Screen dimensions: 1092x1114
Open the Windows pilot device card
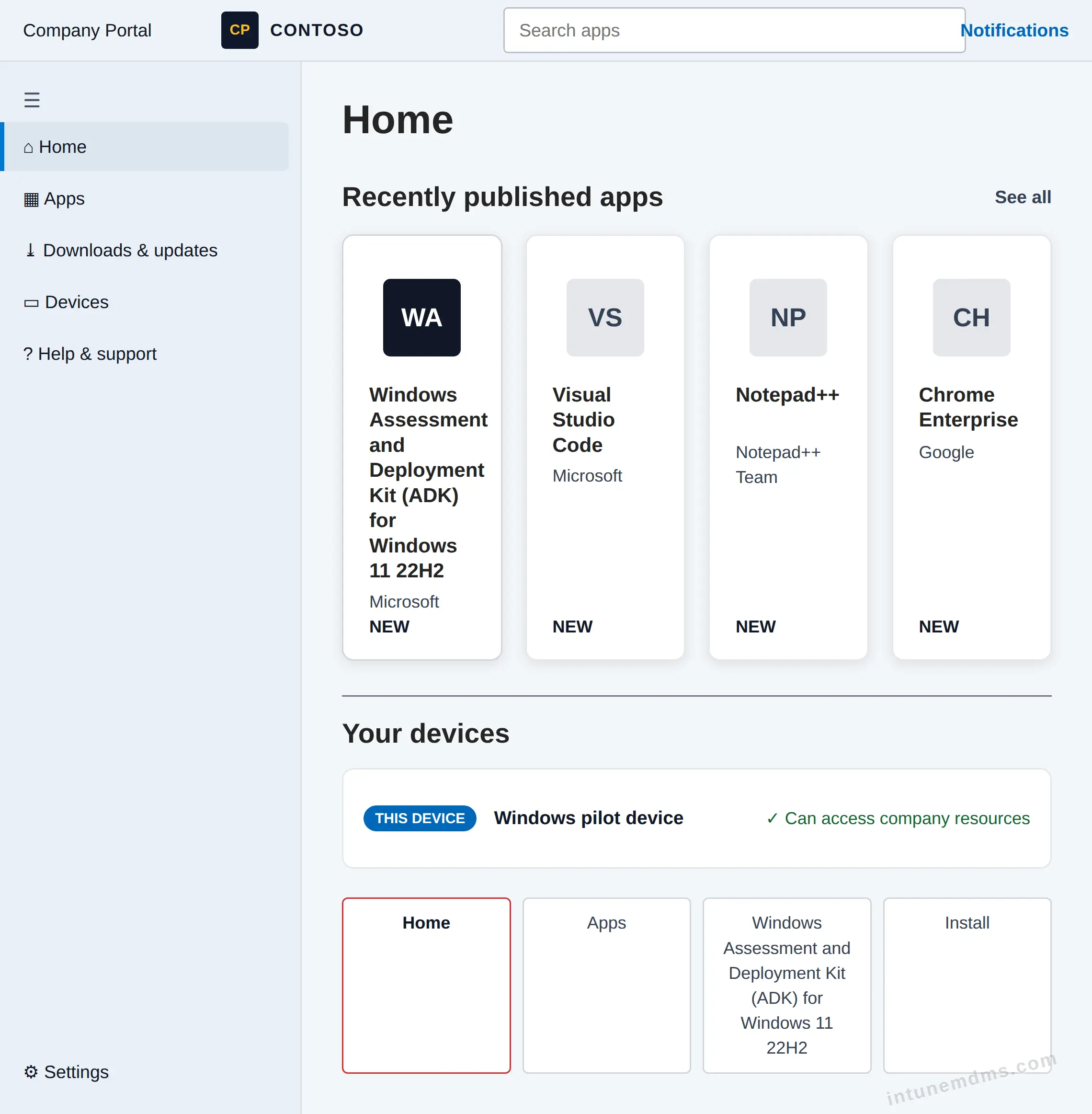tap(696, 818)
